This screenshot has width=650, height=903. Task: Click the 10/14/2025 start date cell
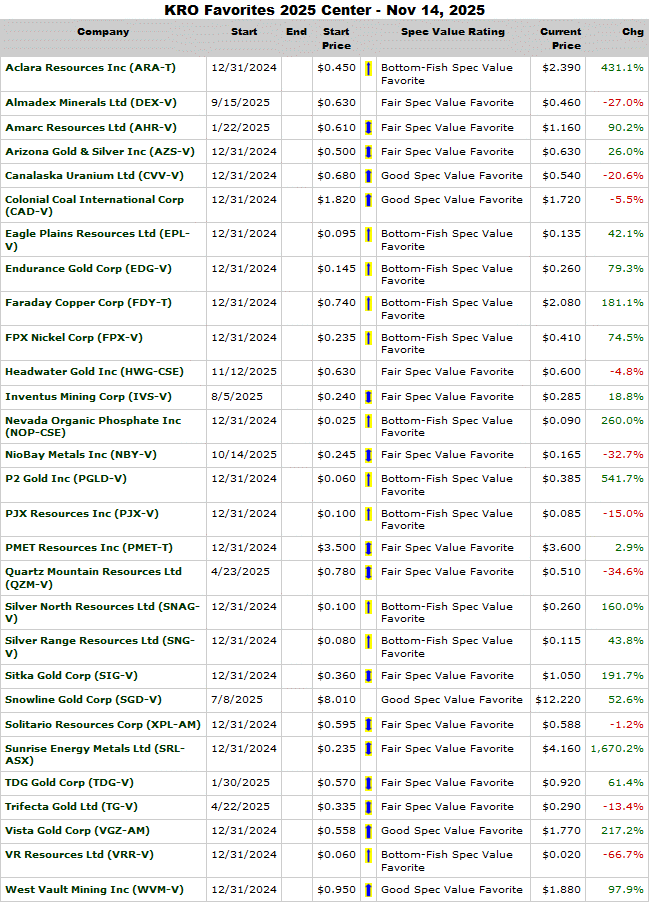click(244, 454)
